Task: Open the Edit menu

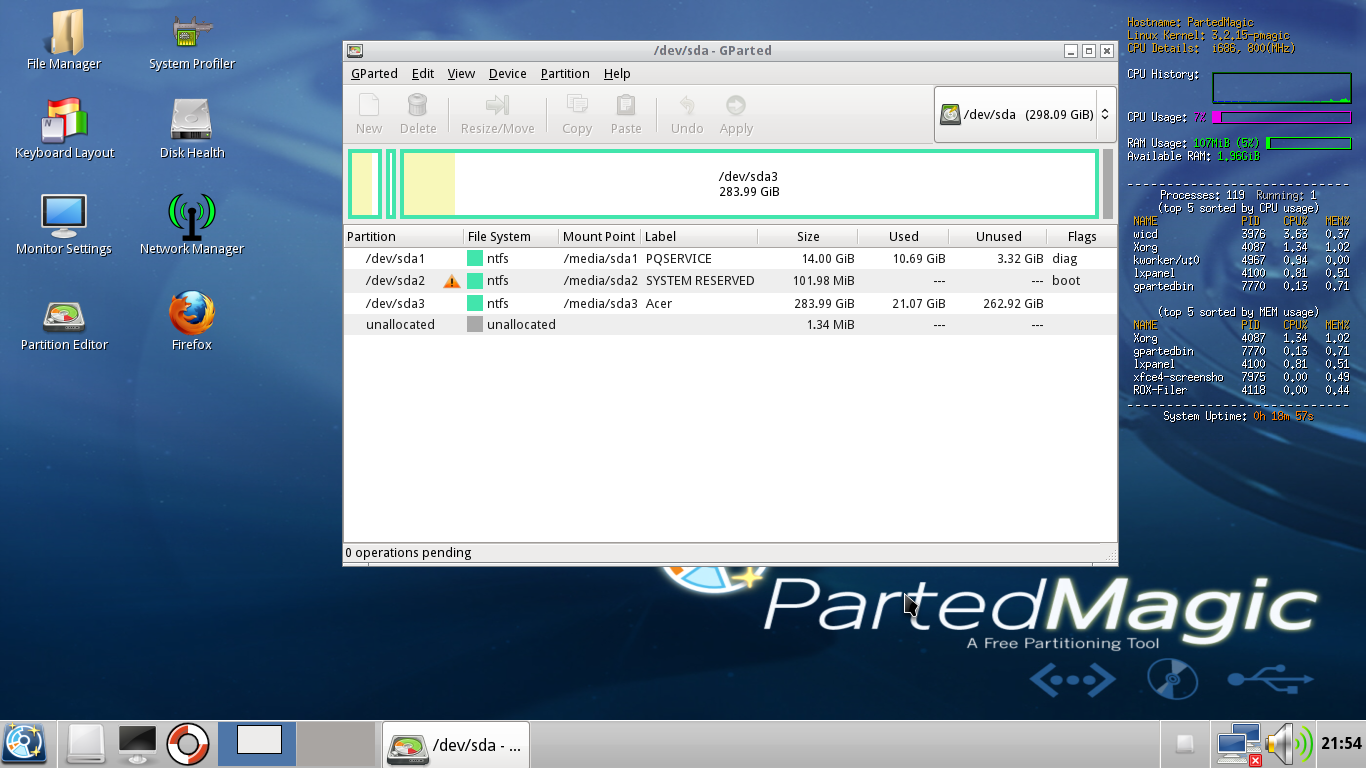Action: point(423,74)
